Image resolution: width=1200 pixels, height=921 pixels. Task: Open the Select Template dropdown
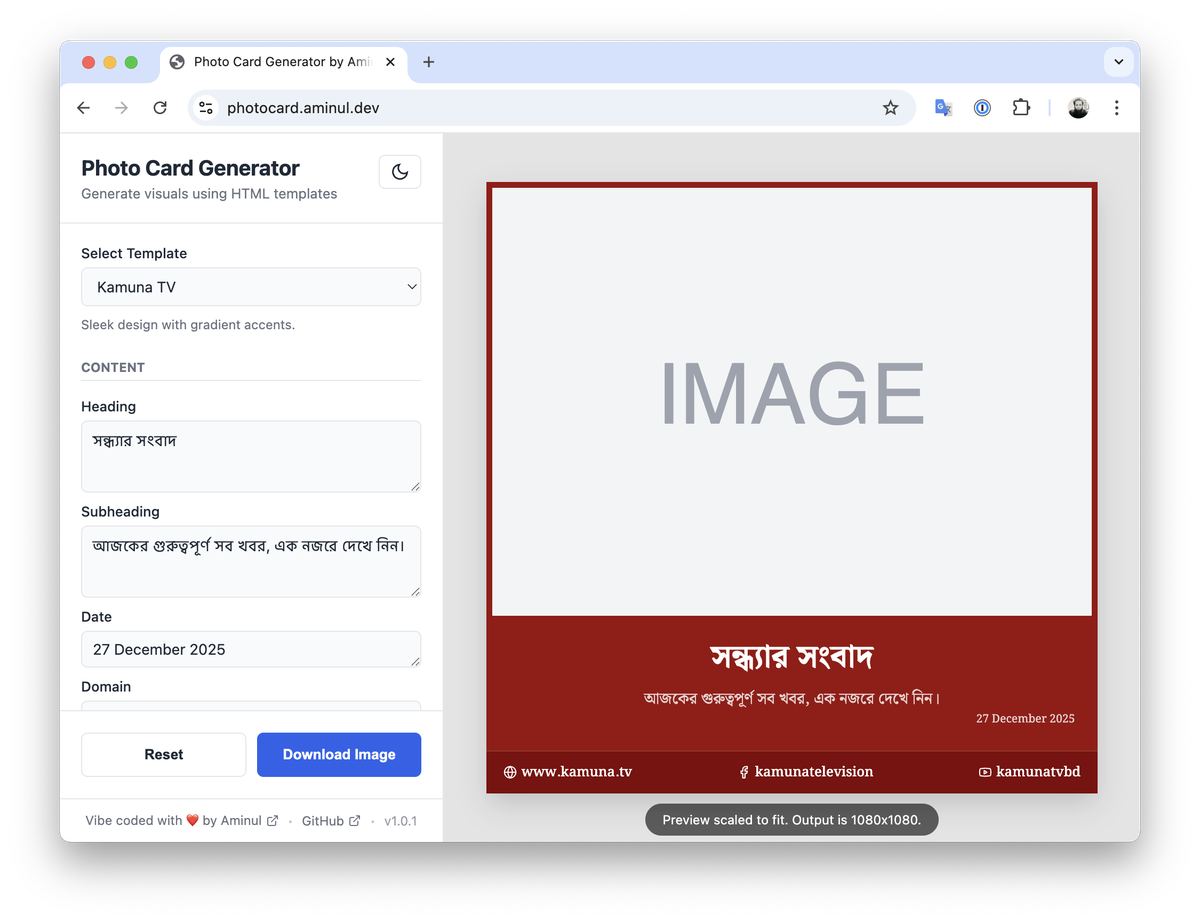[x=251, y=287]
